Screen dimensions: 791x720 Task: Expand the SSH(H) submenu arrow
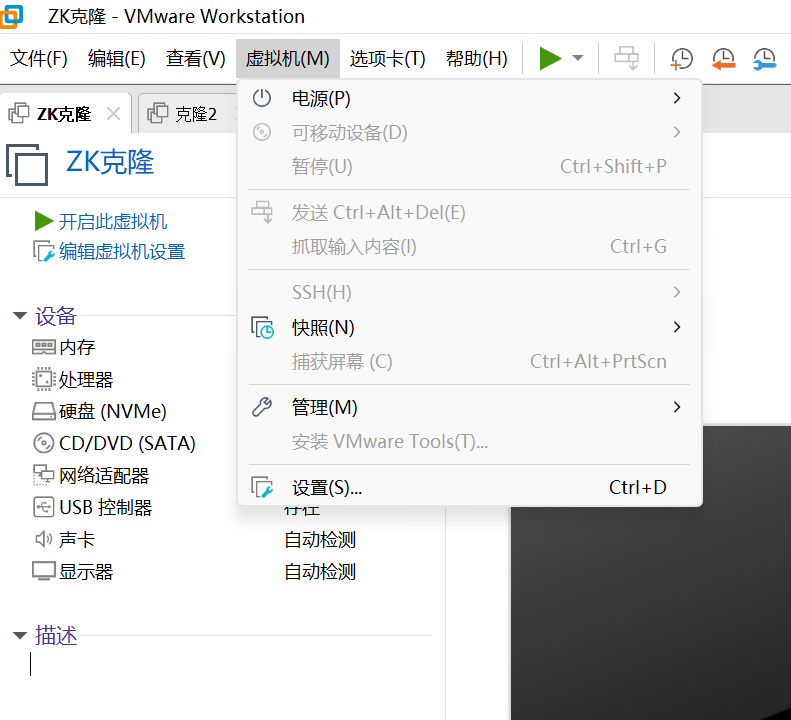(x=677, y=292)
